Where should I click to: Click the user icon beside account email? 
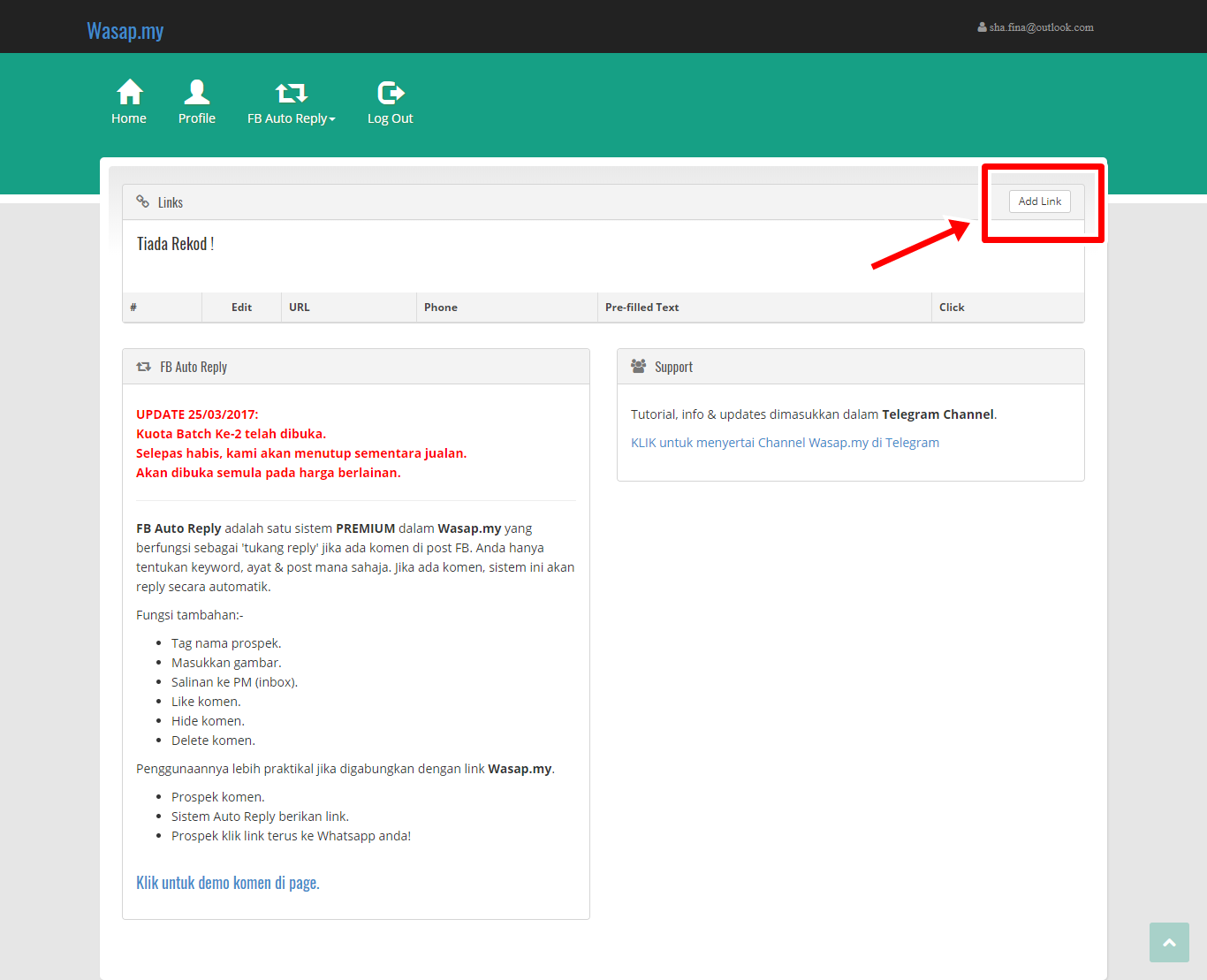(x=982, y=27)
